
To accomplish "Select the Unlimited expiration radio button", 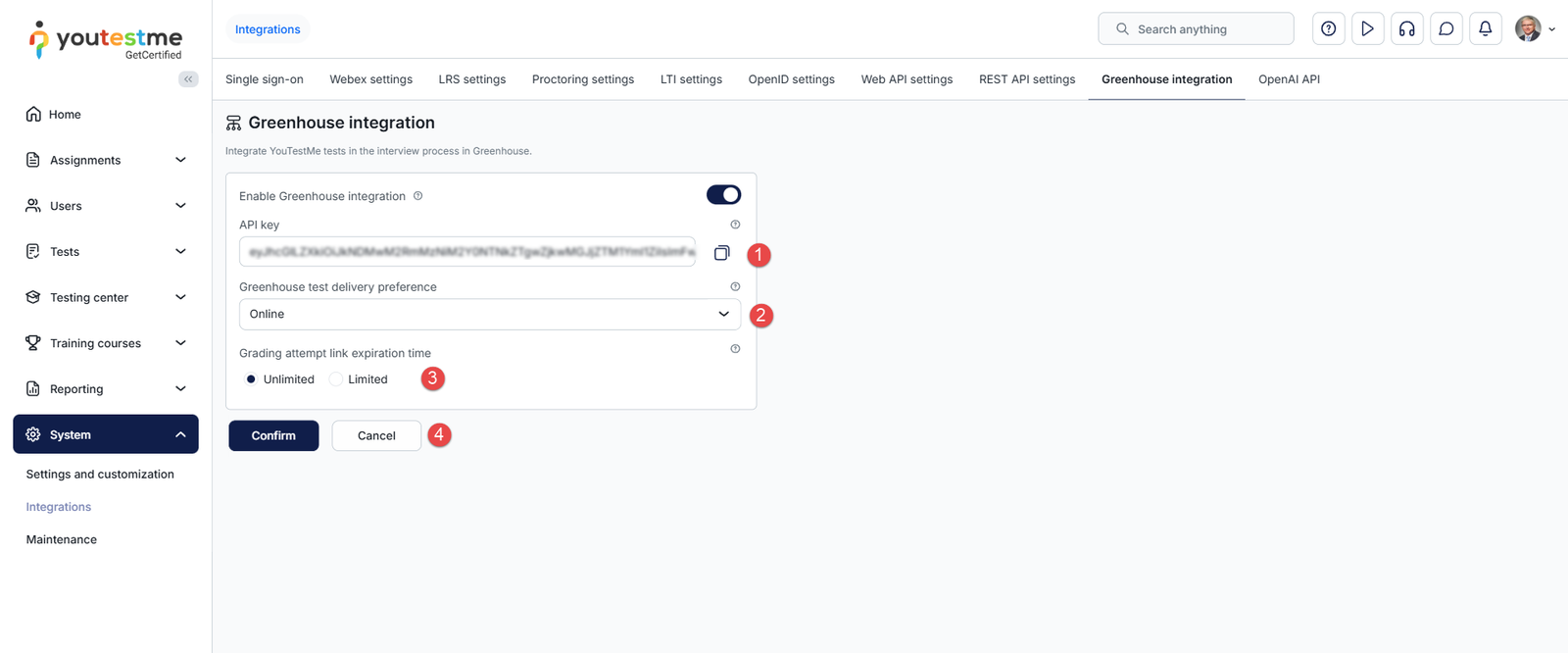I will pyautogui.click(x=252, y=379).
